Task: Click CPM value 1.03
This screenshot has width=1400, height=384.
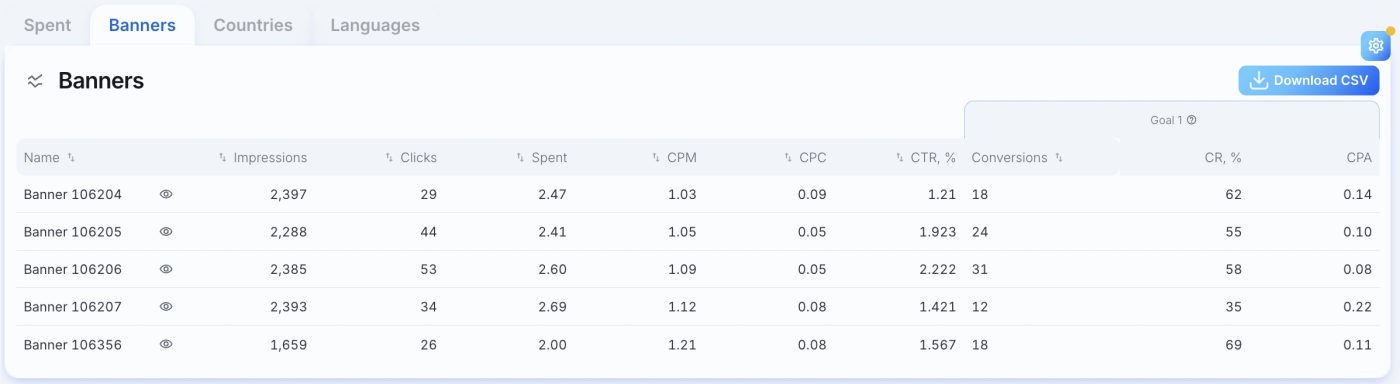Action: point(682,194)
